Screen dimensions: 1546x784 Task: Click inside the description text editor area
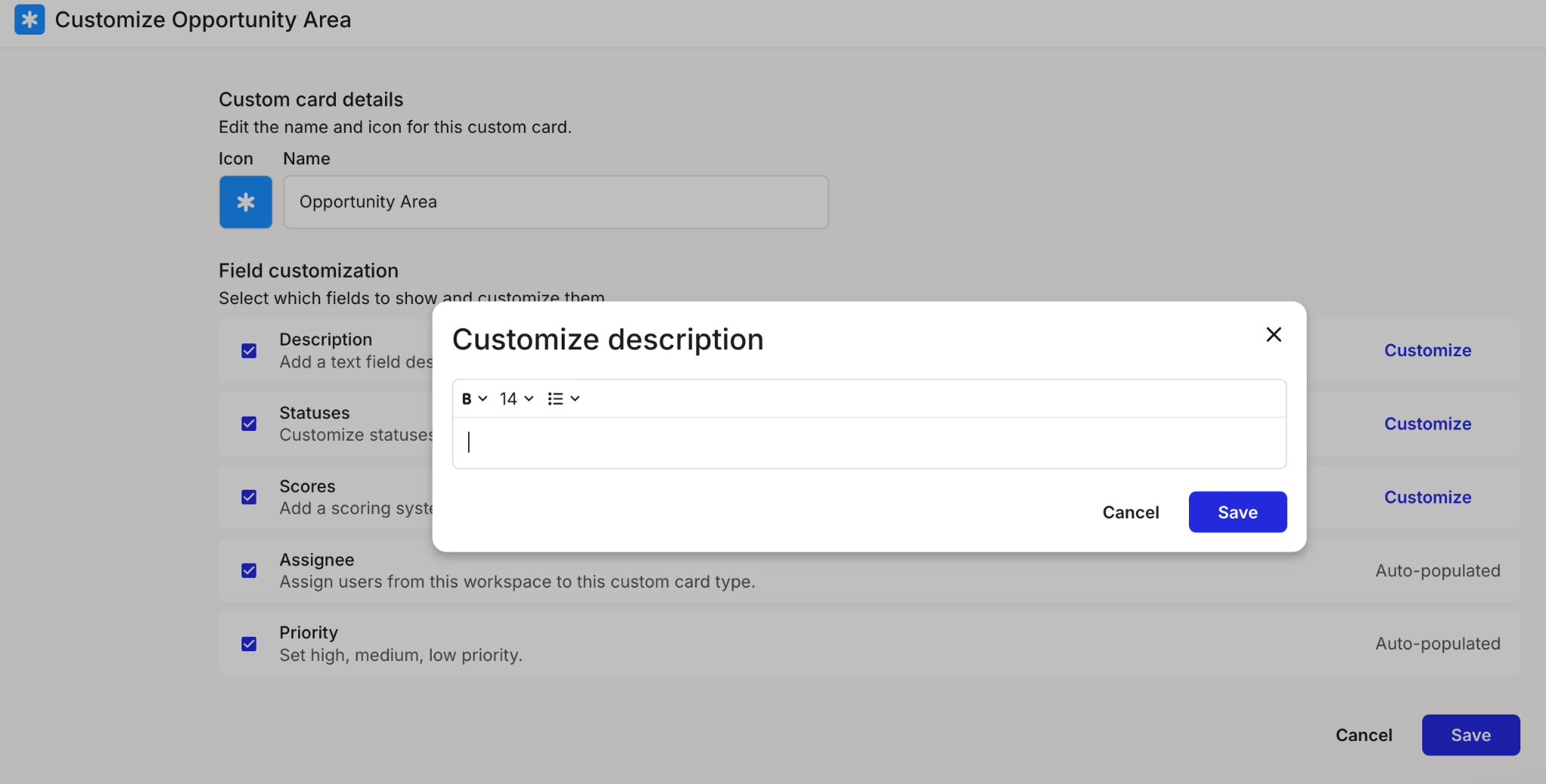868,442
